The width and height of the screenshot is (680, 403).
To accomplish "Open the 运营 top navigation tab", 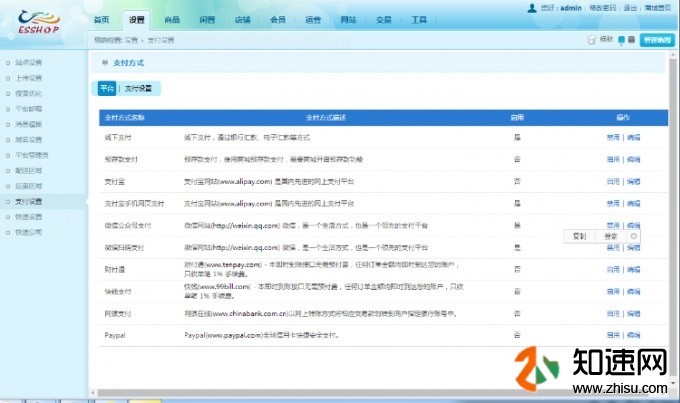I will point(313,20).
